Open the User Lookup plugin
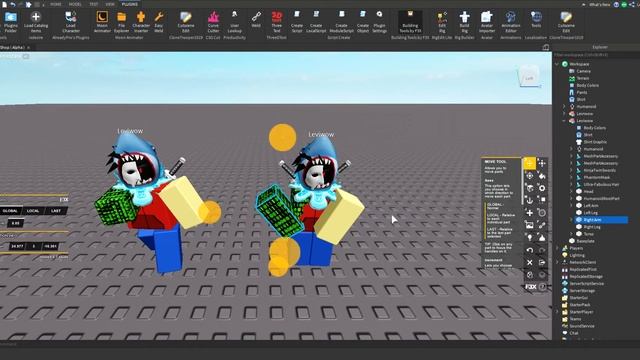The image size is (640, 360). point(234,22)
